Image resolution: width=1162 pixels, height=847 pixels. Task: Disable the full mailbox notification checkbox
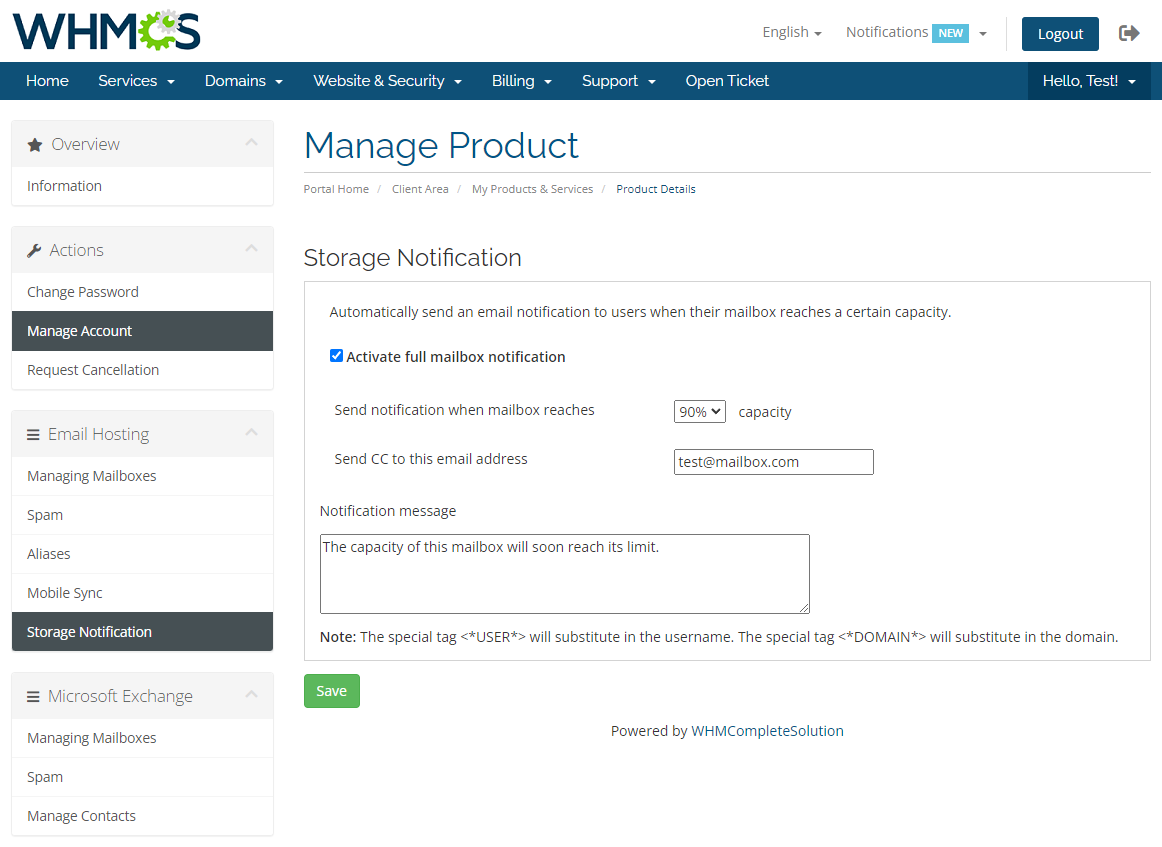337,356
